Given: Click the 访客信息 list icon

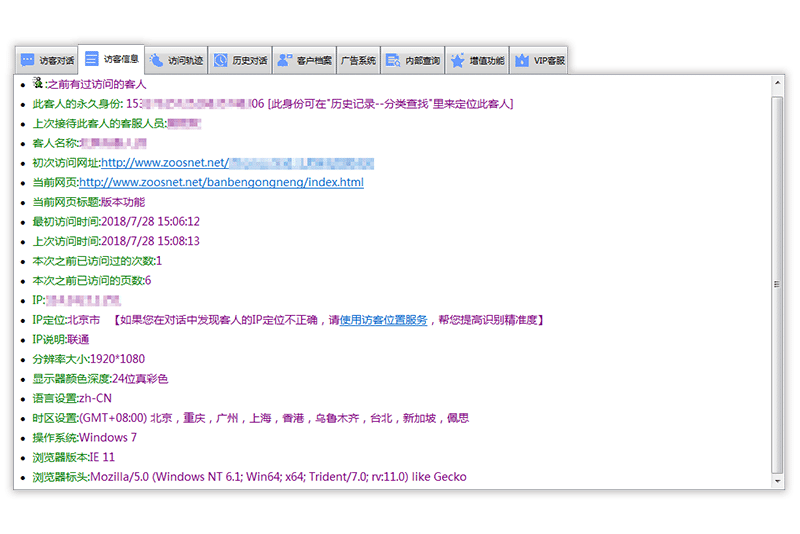Looking at the screenshot, I should pos(92,59).
